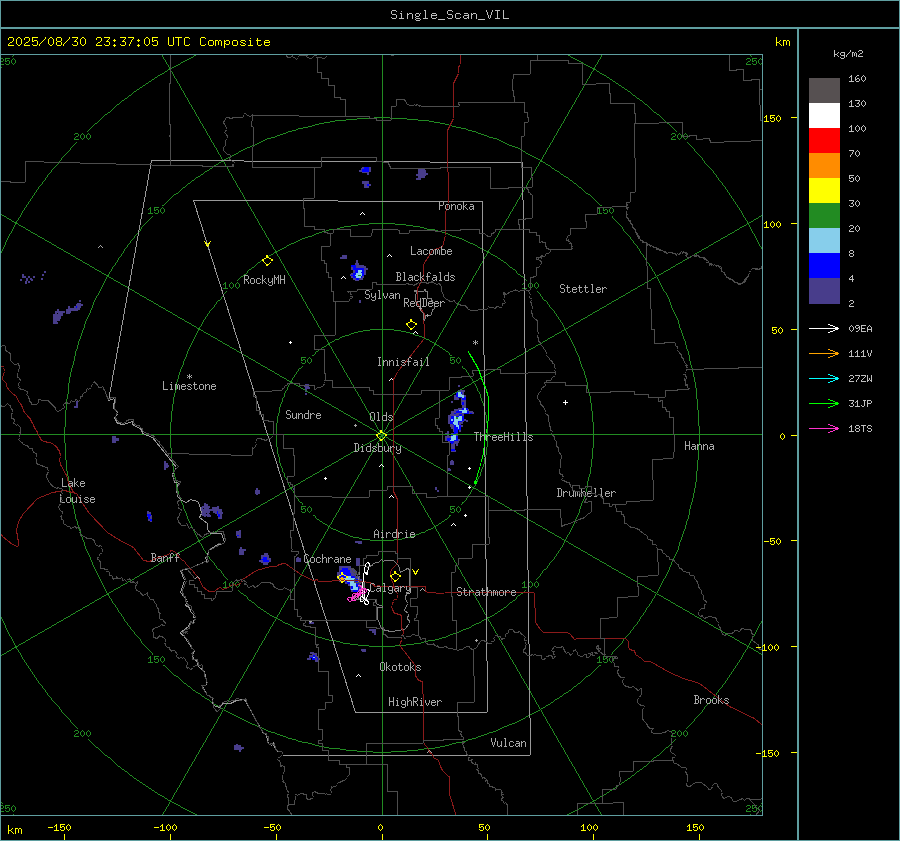
Task: Click the 09EA legend label
Action: (x=860, y=329)
